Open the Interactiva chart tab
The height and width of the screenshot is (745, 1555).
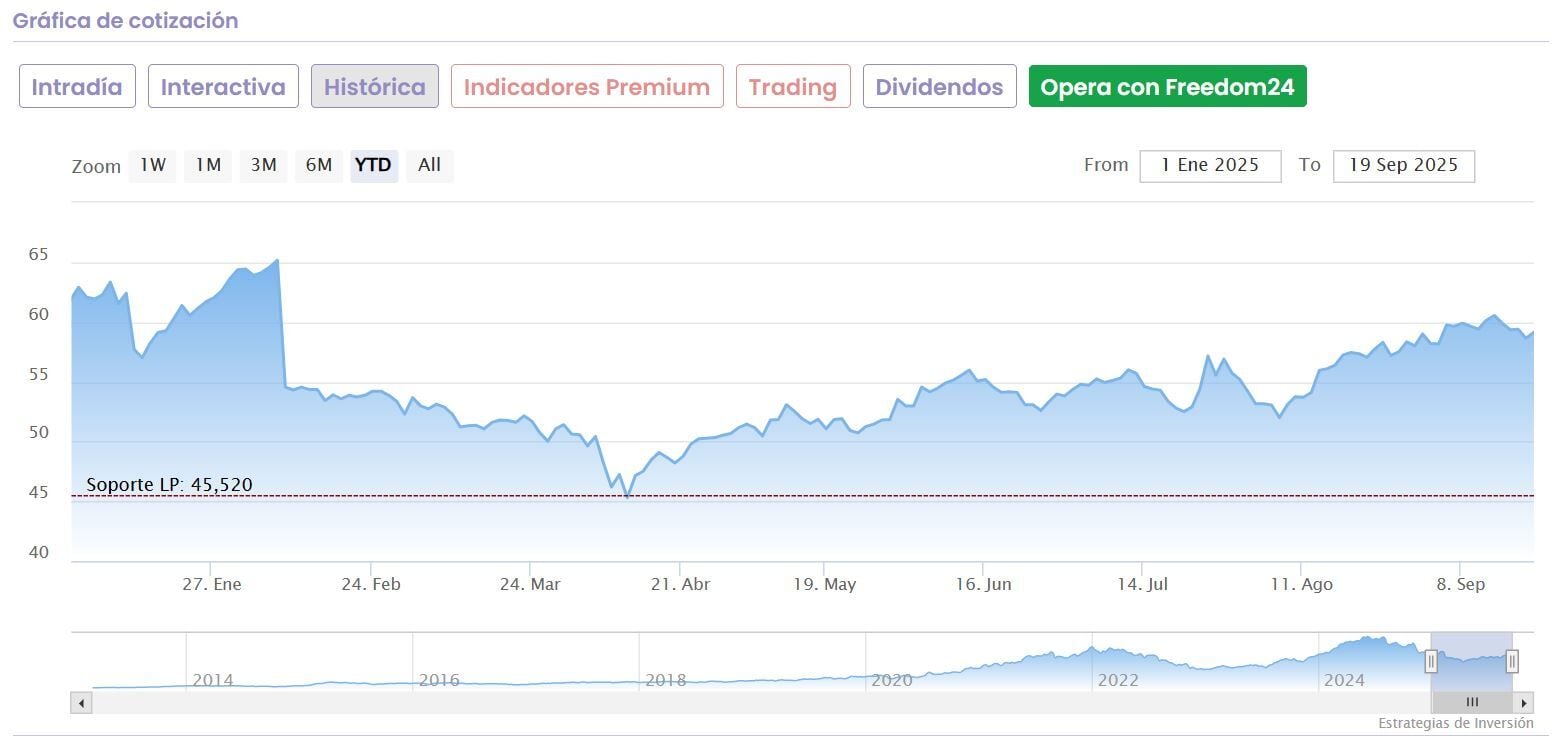pos(223,87)
